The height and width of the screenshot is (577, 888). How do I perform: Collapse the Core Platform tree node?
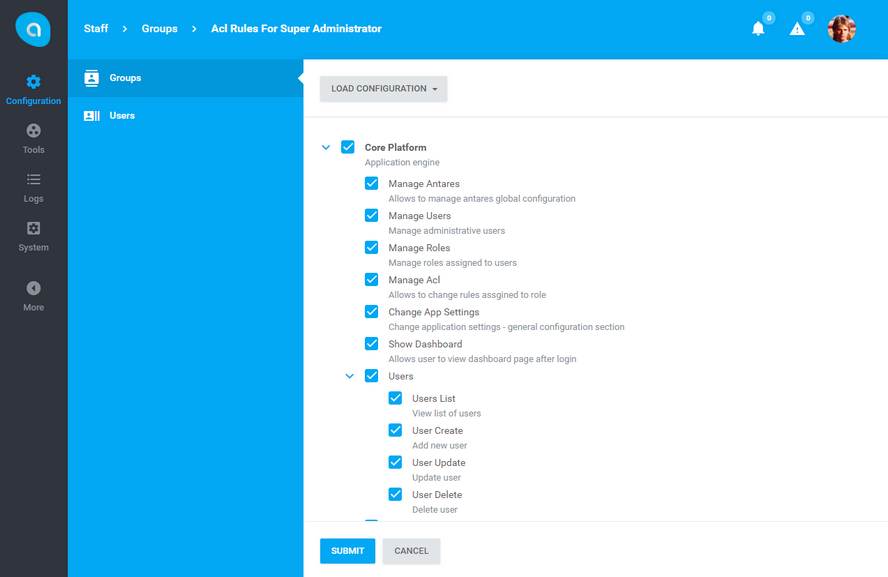[x=326, y=147]
